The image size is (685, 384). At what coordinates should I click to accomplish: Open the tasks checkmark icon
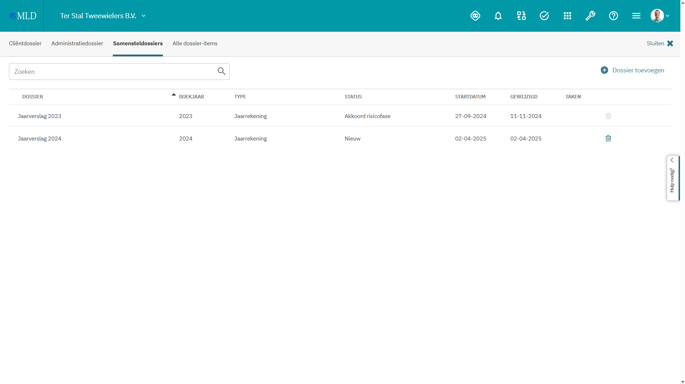pyautogui.click(x=544, y=16)
